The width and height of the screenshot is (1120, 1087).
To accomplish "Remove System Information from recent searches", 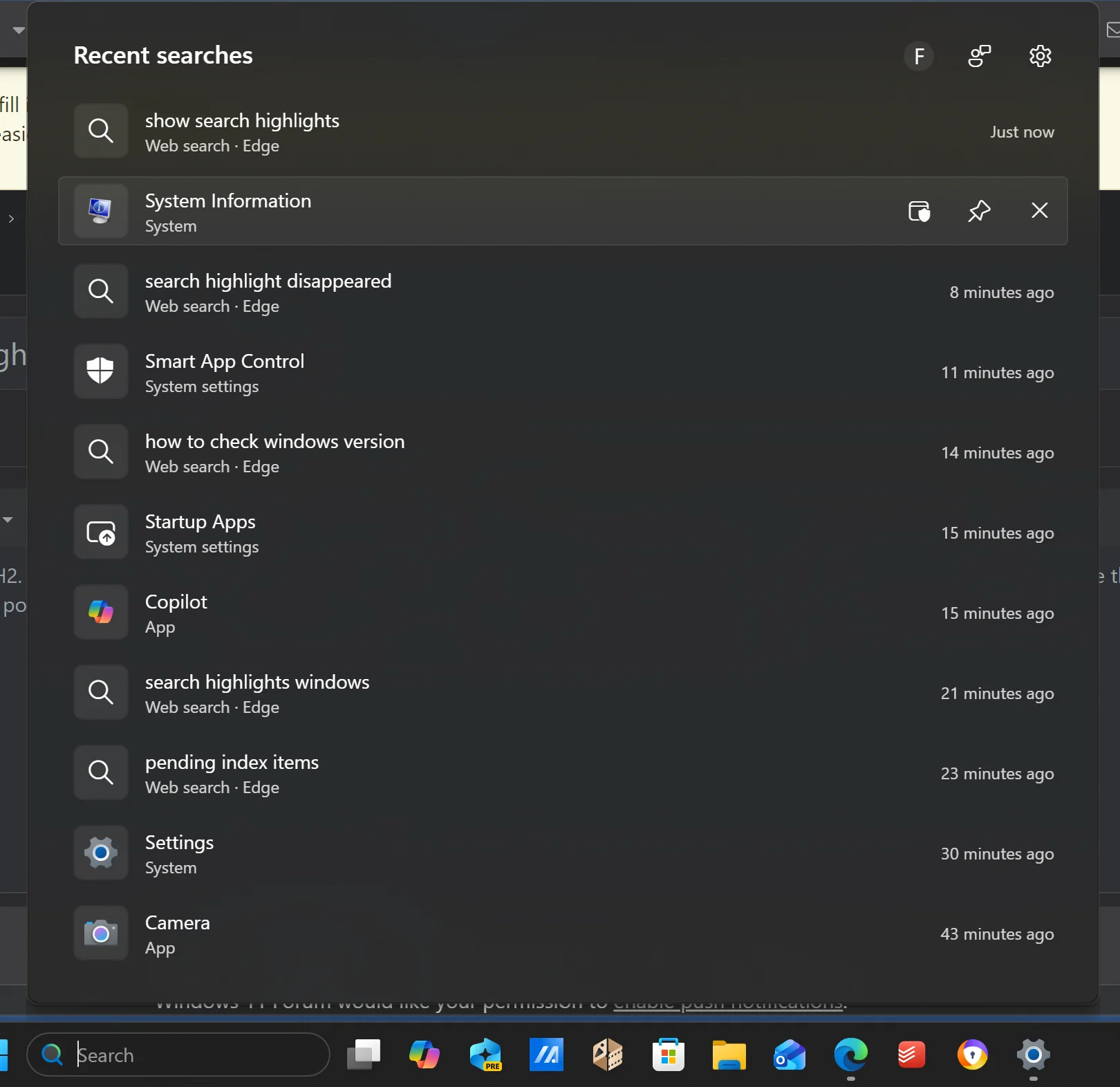I will pyautogui.click(x=1039, y=211).
